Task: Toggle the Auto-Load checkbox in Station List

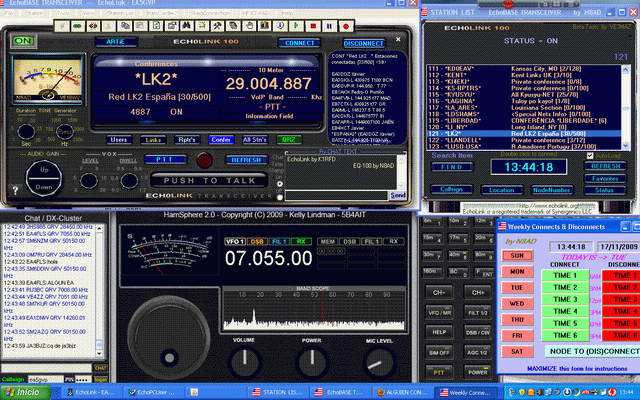Action: (x=590, y=156)
